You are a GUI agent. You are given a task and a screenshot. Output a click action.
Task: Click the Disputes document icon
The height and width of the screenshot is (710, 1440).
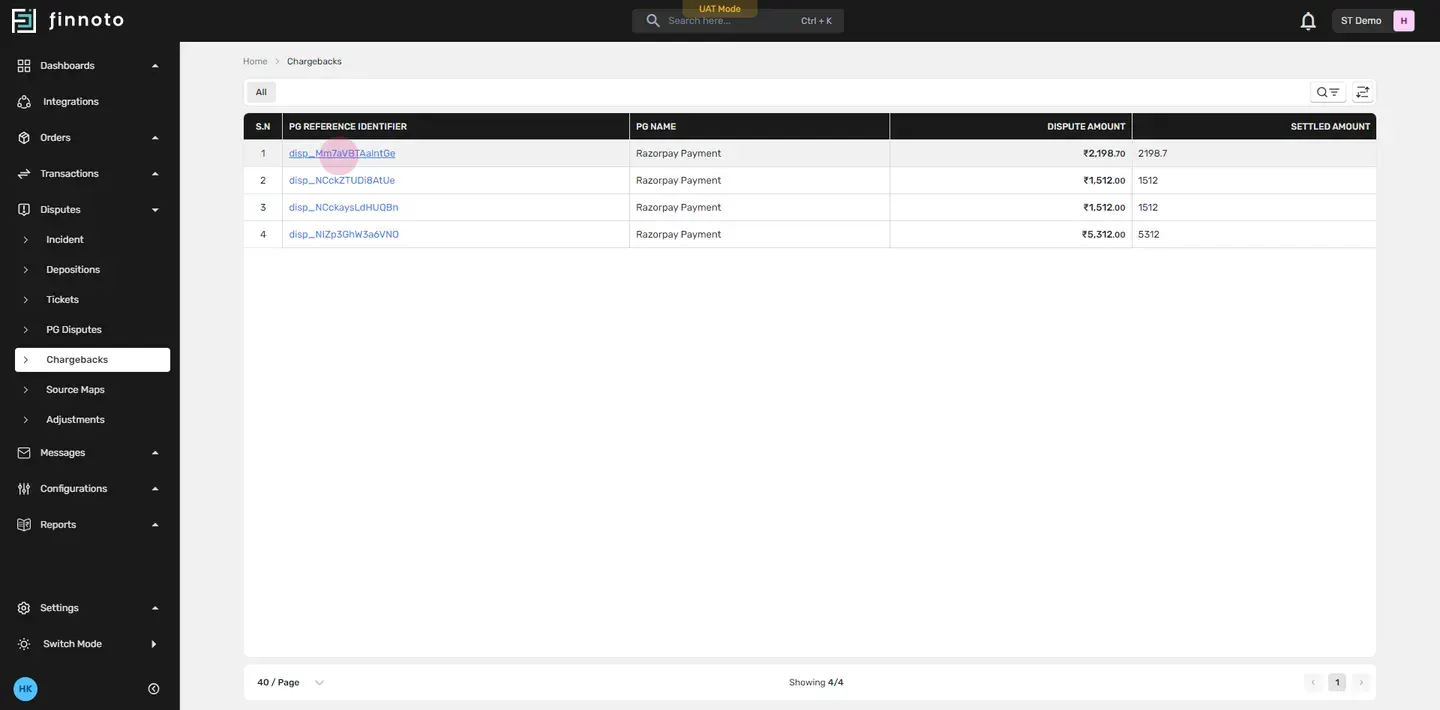coord(24,210)
